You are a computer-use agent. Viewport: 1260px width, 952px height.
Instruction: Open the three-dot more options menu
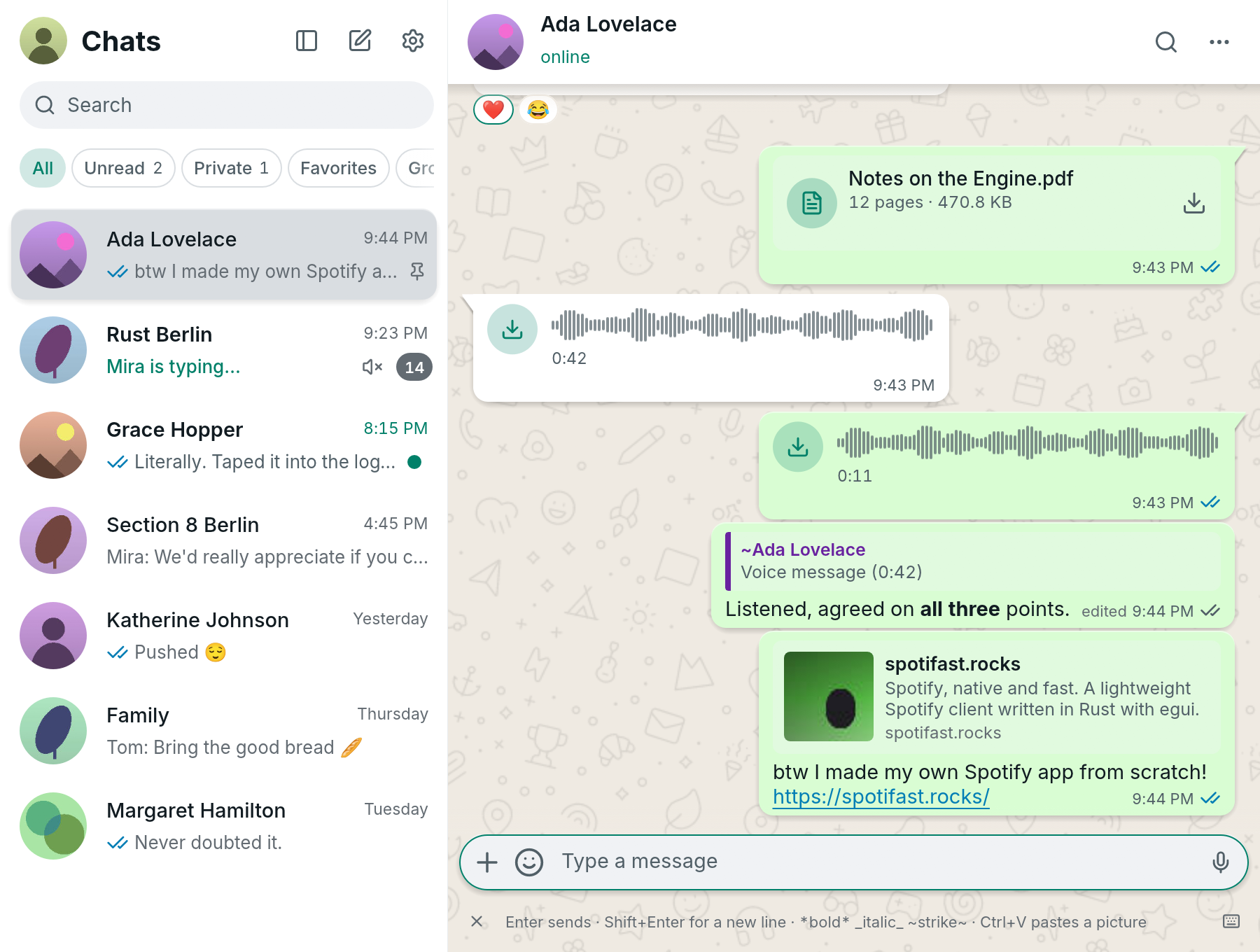pyautogui.click(x=1219, y=42)
